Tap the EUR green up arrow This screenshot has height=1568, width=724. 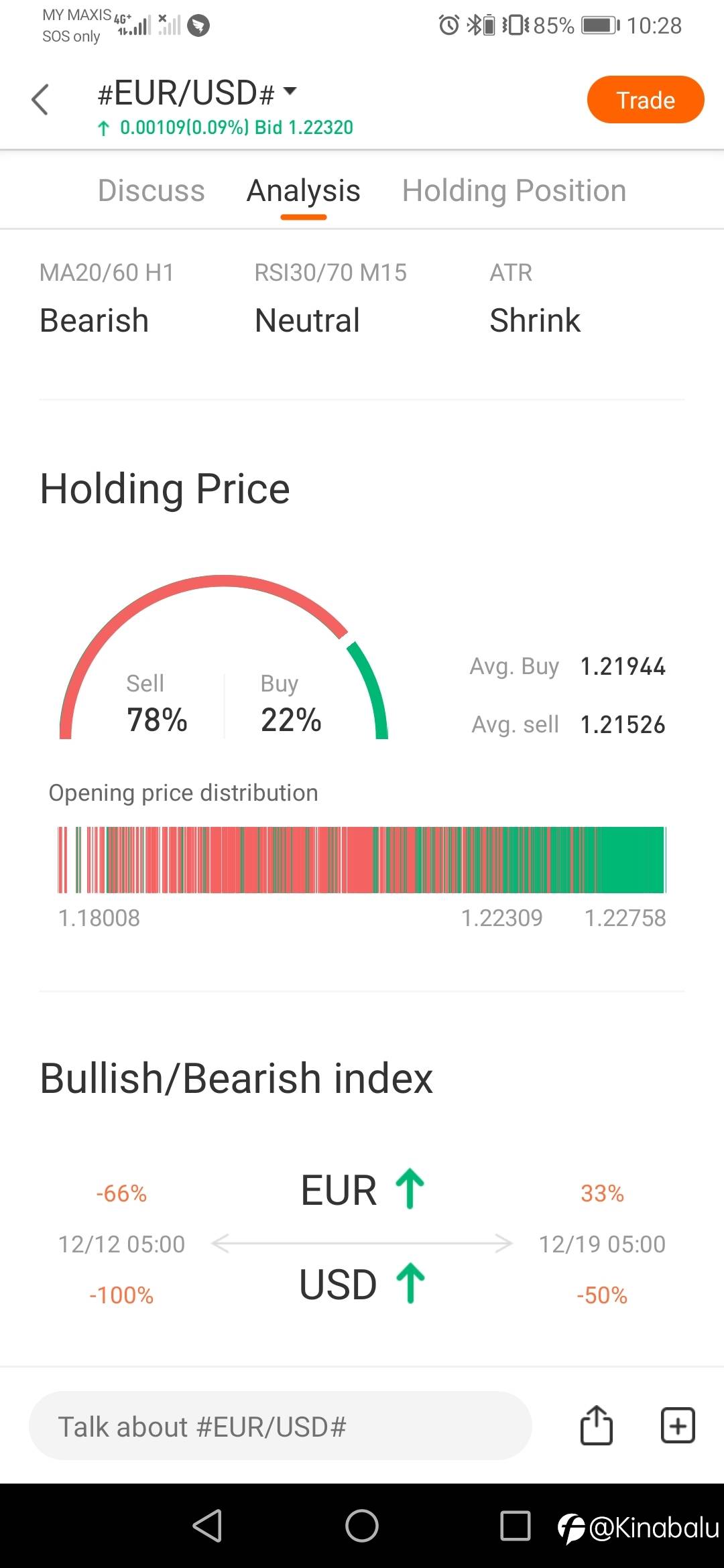(410, 1189)
